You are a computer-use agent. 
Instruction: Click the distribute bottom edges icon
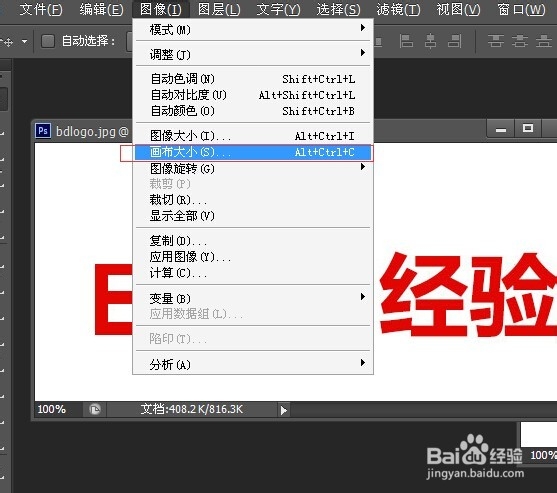[x=544, y=41]
